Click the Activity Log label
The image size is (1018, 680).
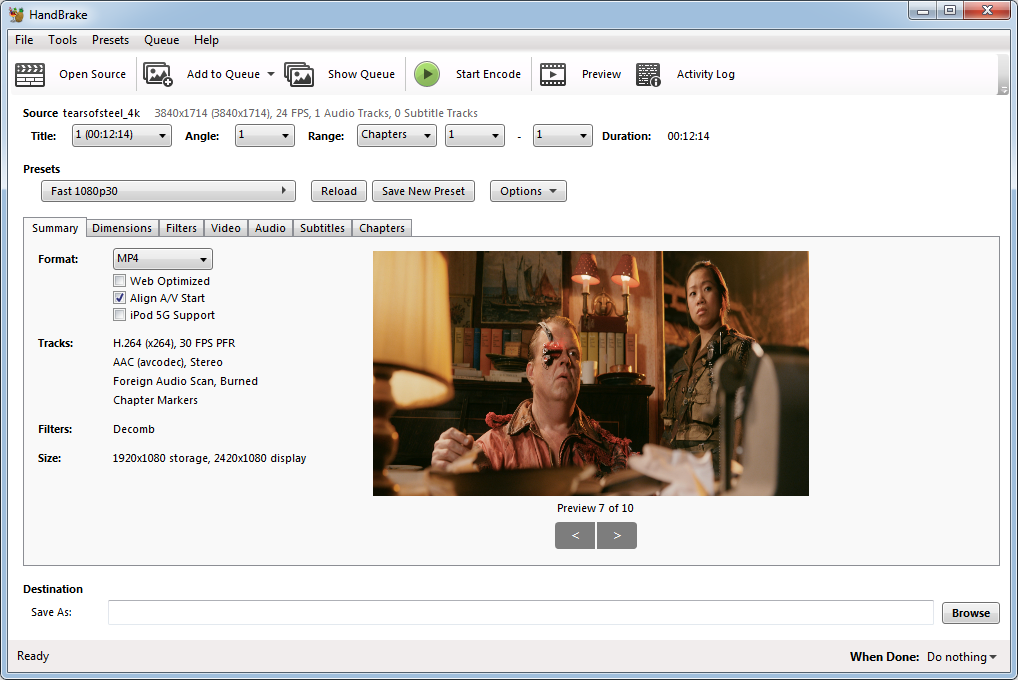(x=706, y=74)
